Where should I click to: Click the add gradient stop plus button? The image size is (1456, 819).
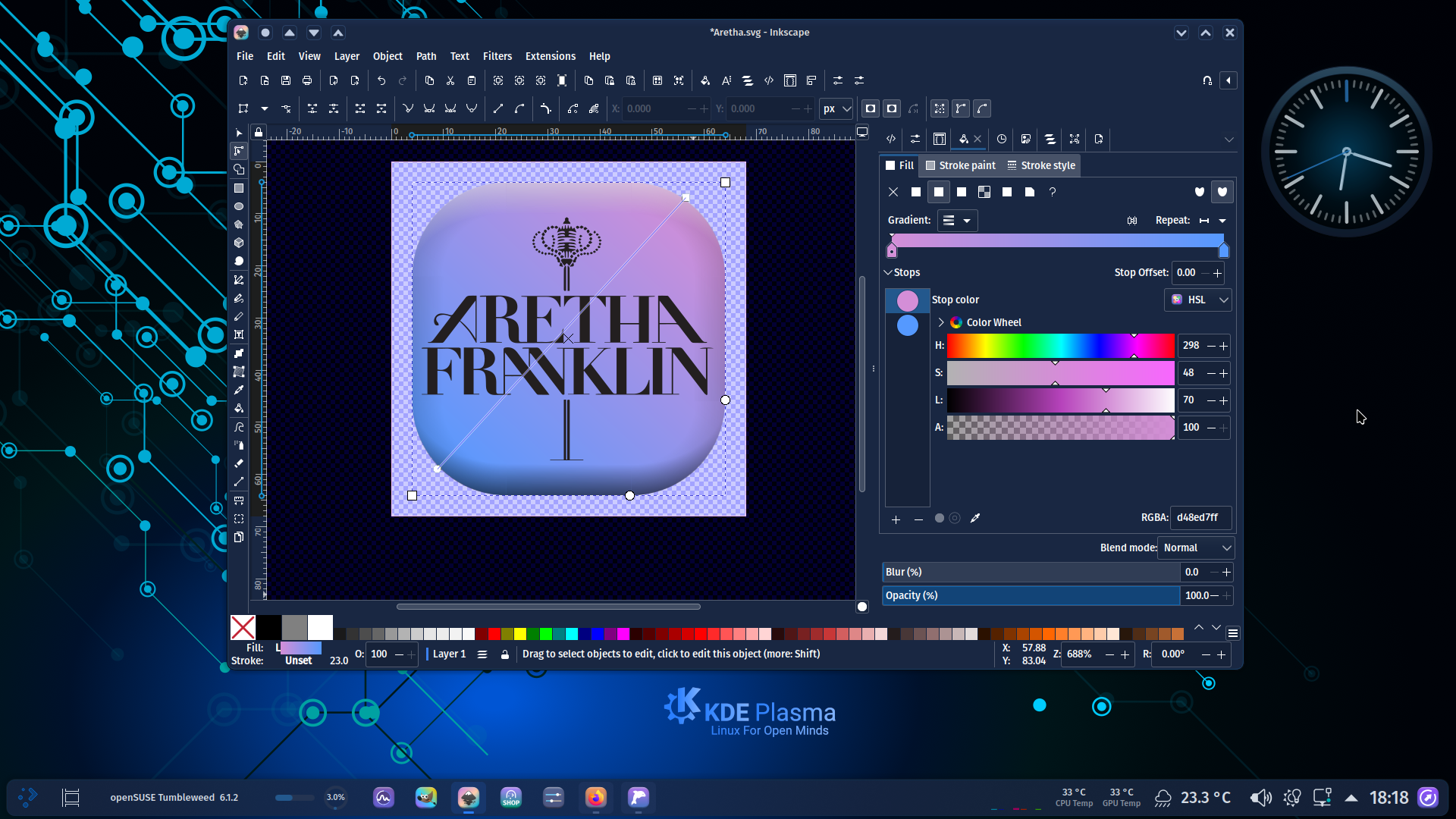pos(896,519)
